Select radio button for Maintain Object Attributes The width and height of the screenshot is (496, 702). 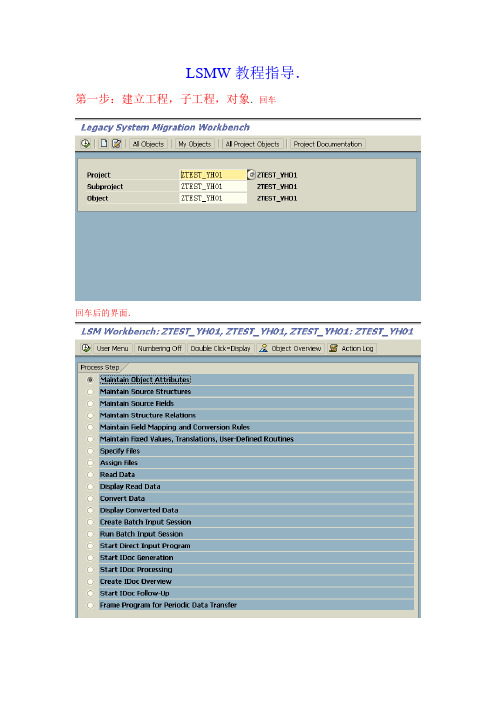90,380
